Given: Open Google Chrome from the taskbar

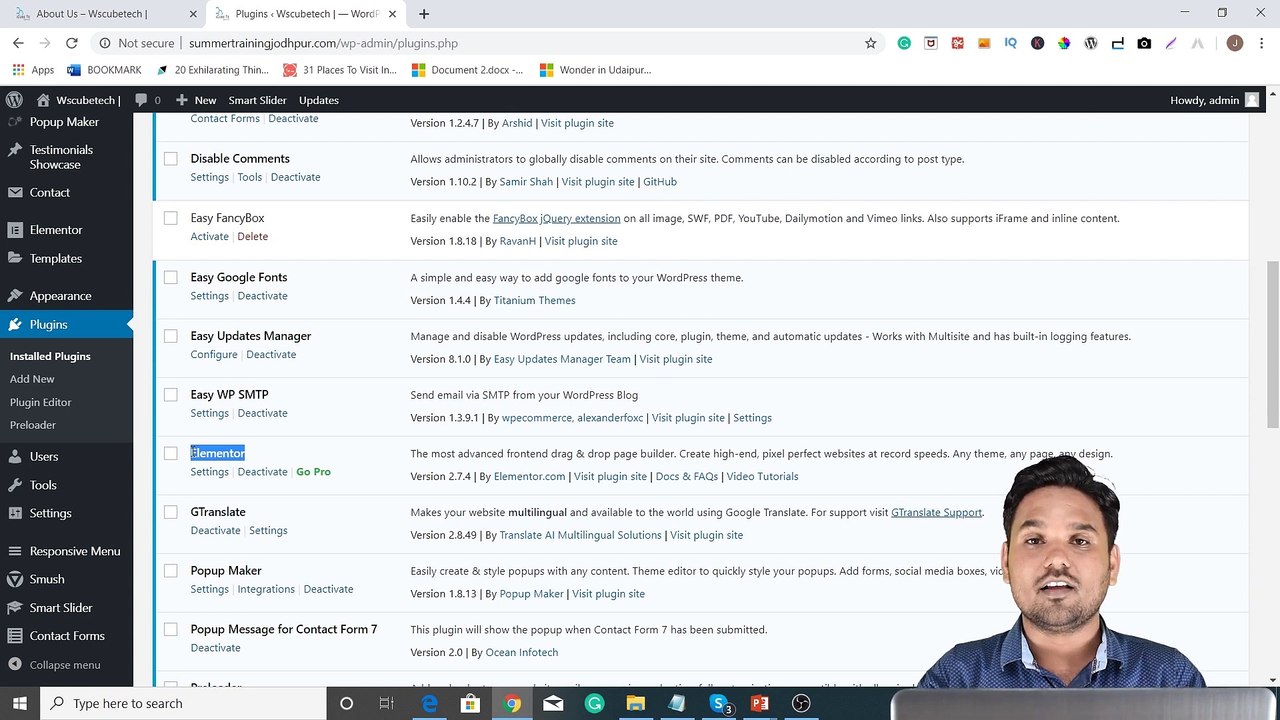Looking at the screenshot, I should click(512, 704).
